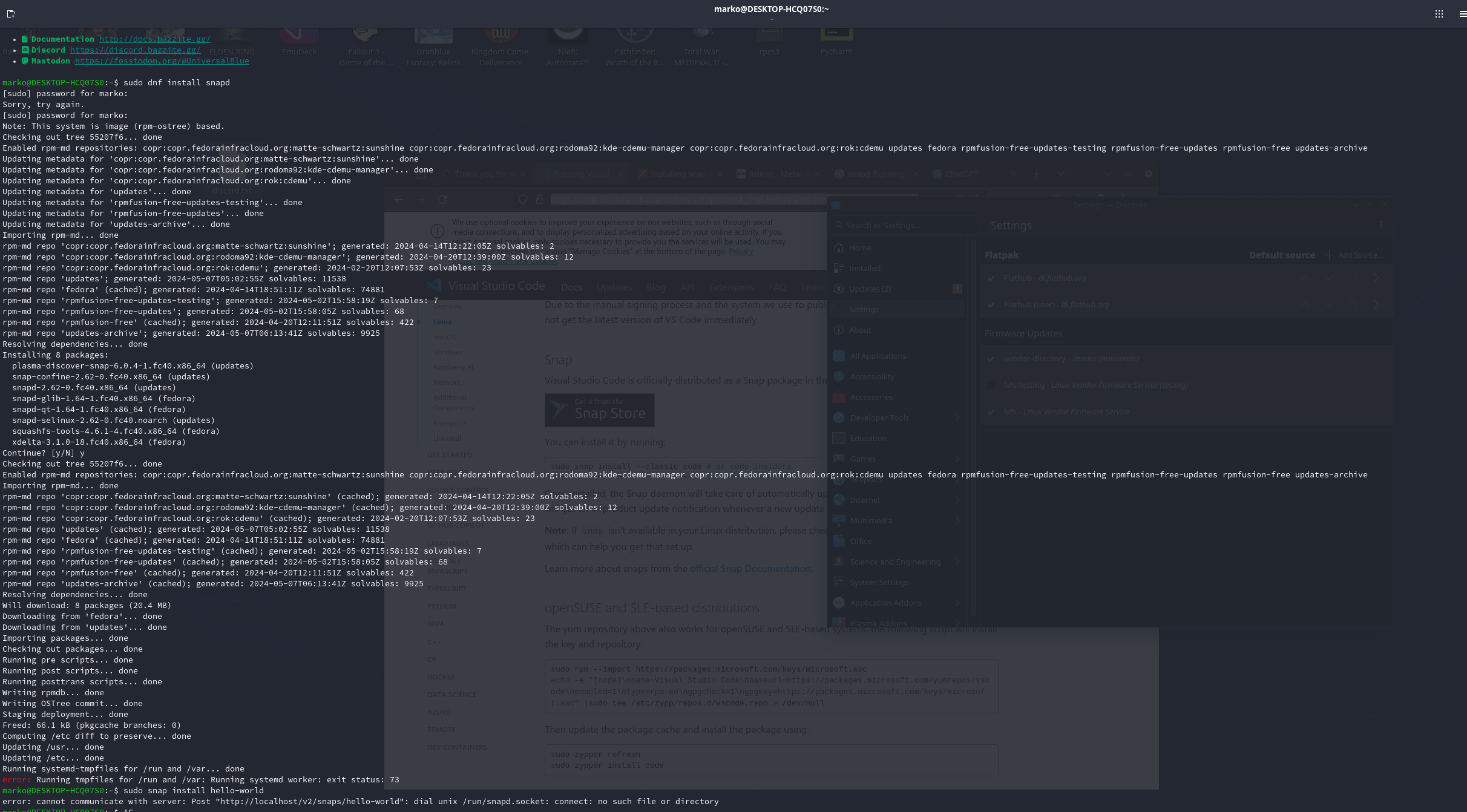
Task: Expand details for the Flathub source
Action: pos(1376,278)
